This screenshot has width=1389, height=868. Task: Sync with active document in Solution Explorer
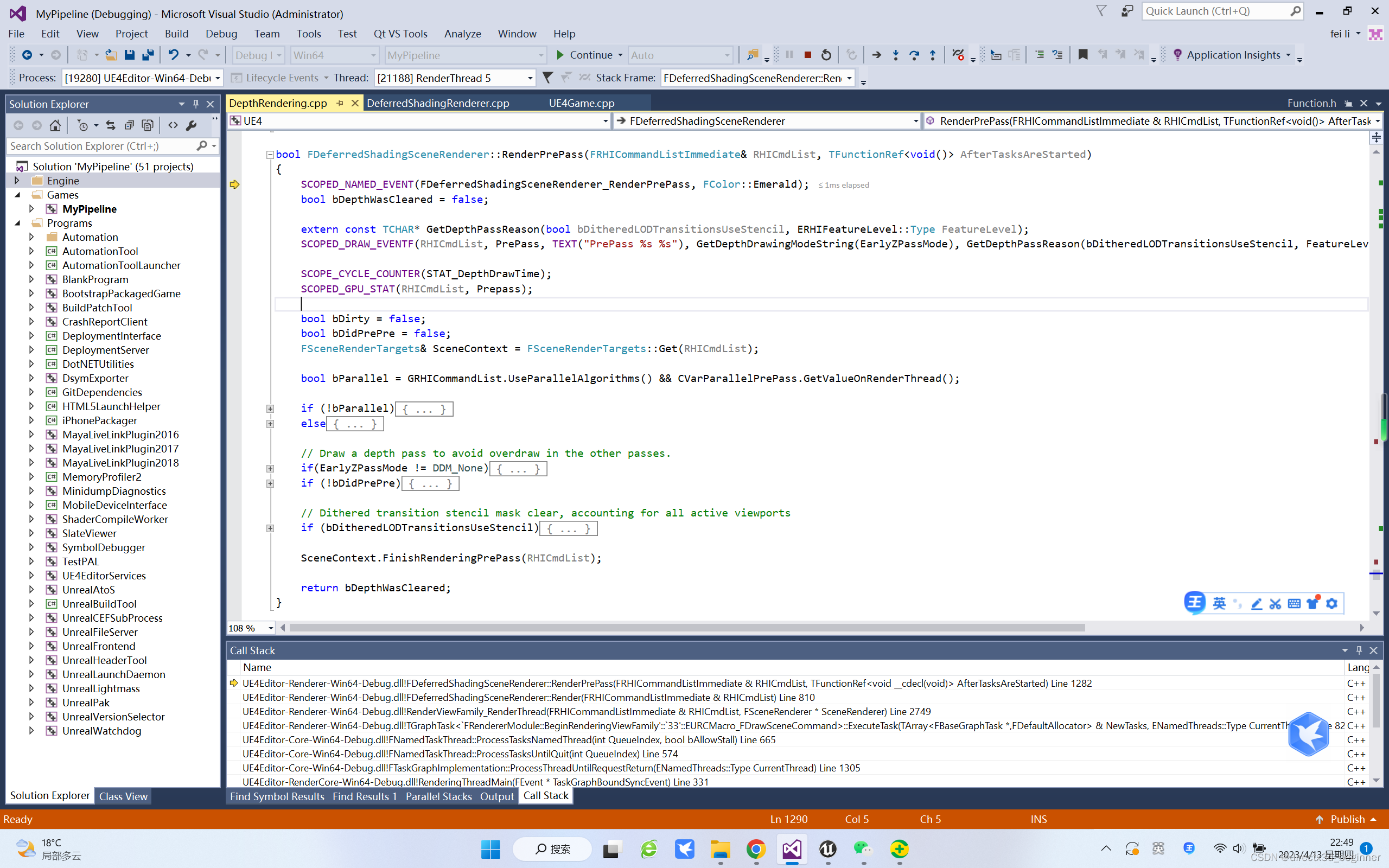tap(111, 125)
